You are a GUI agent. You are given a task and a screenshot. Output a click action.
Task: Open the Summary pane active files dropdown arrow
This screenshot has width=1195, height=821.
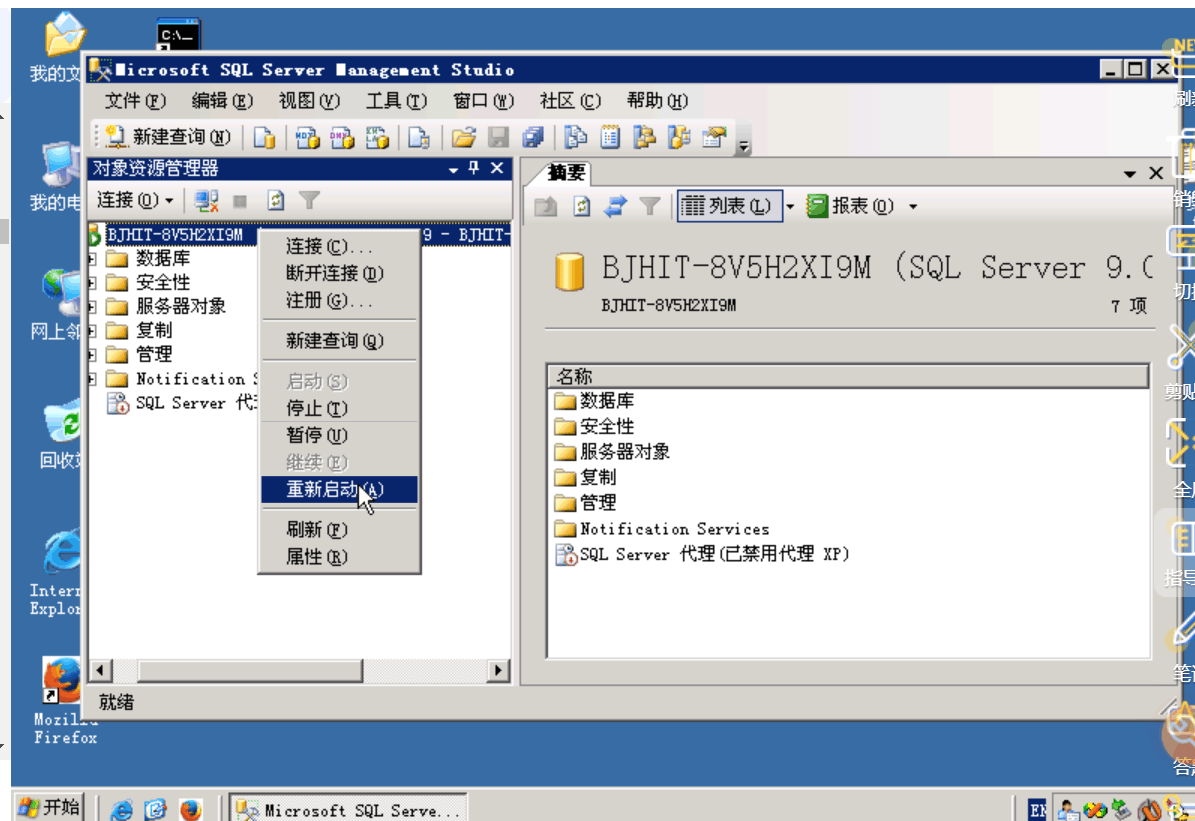tap(1130, 175)
